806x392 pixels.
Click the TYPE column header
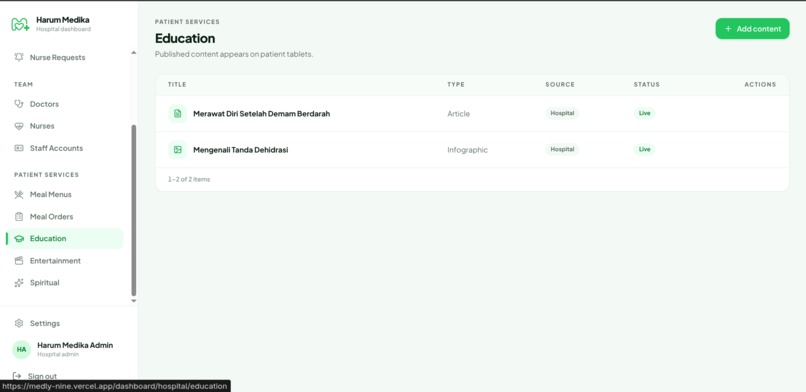point(455,84)
